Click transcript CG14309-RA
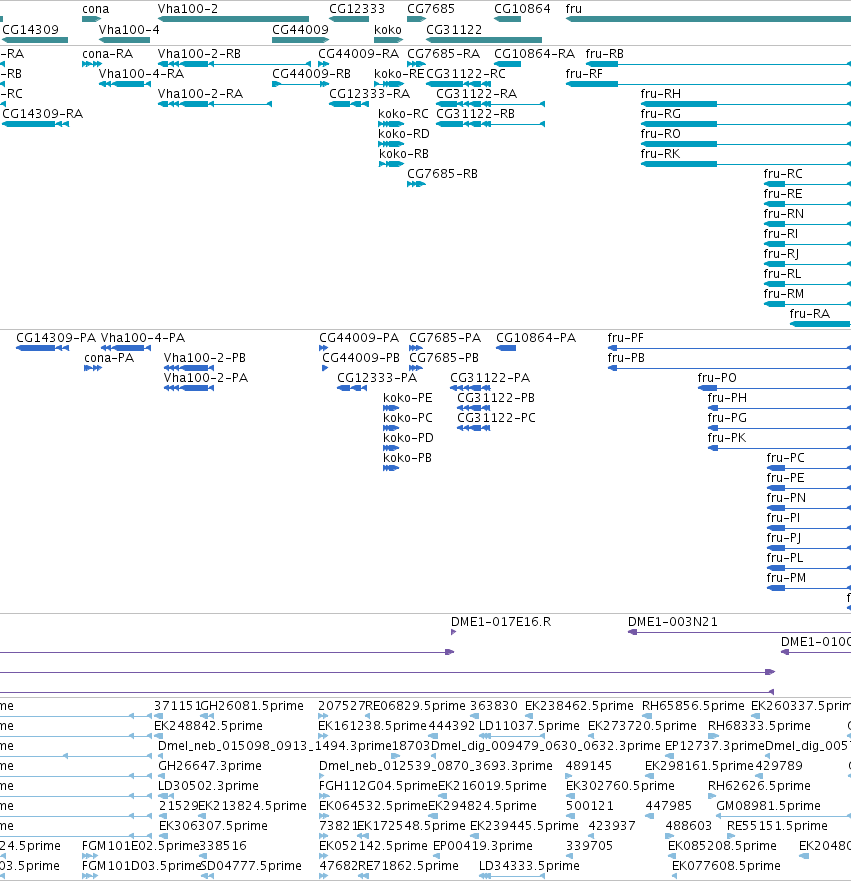The height and width of the screenshot is (881, 851). click(x=35, y=124)
